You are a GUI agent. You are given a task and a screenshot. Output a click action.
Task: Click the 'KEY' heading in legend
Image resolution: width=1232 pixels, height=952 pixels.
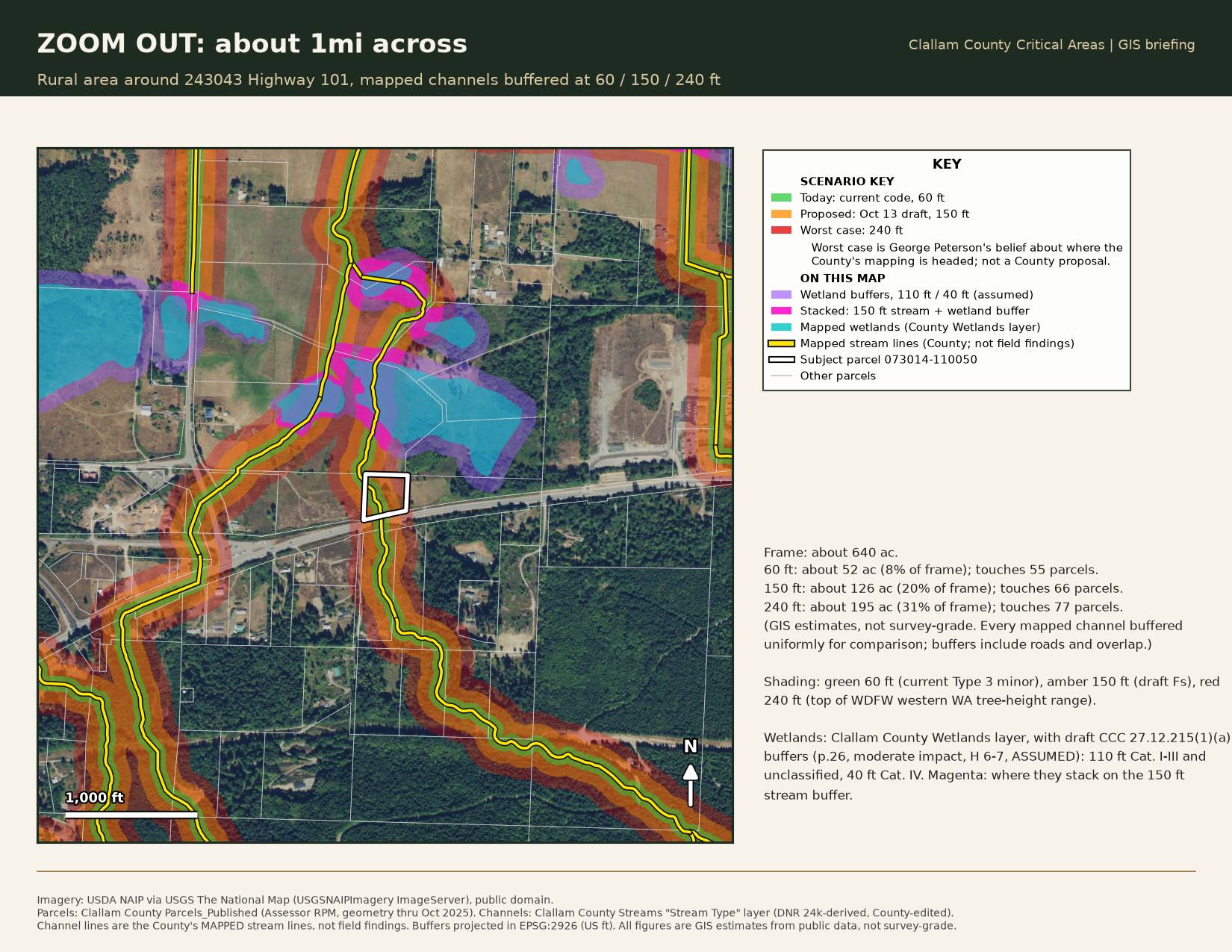coord(947,164)
